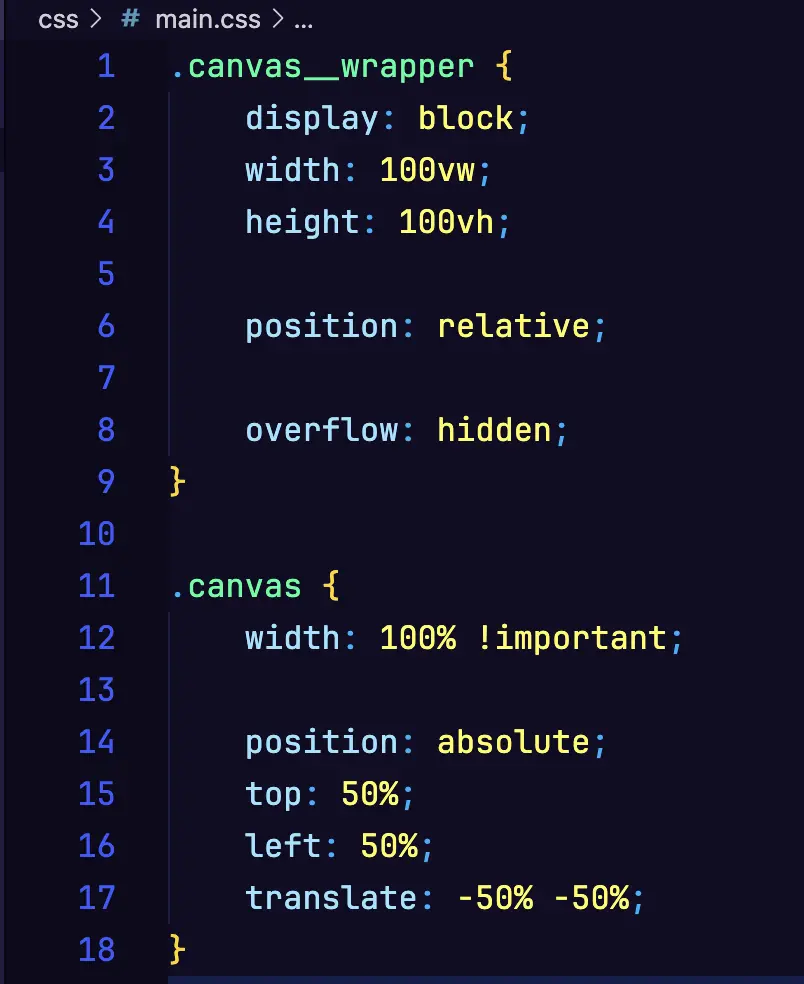Click the overflow hidden value
804x984 pixels.
click(494, 430)
